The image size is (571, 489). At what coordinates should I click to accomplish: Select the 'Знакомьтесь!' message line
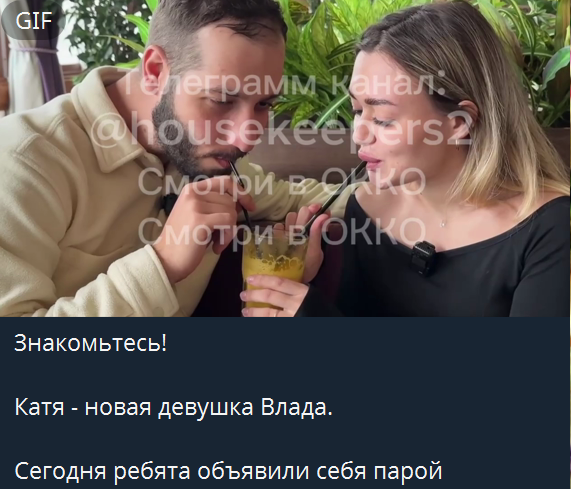tap(91, 342)
